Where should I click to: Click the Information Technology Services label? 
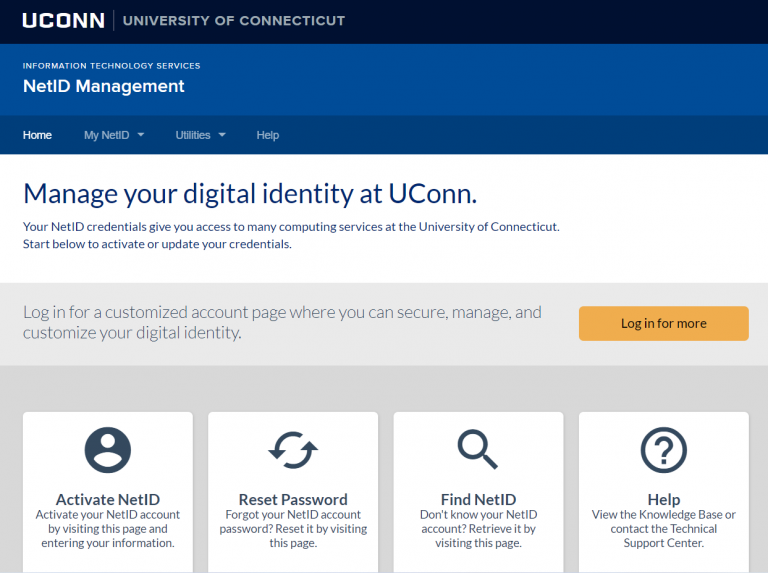tap(111, 66)
